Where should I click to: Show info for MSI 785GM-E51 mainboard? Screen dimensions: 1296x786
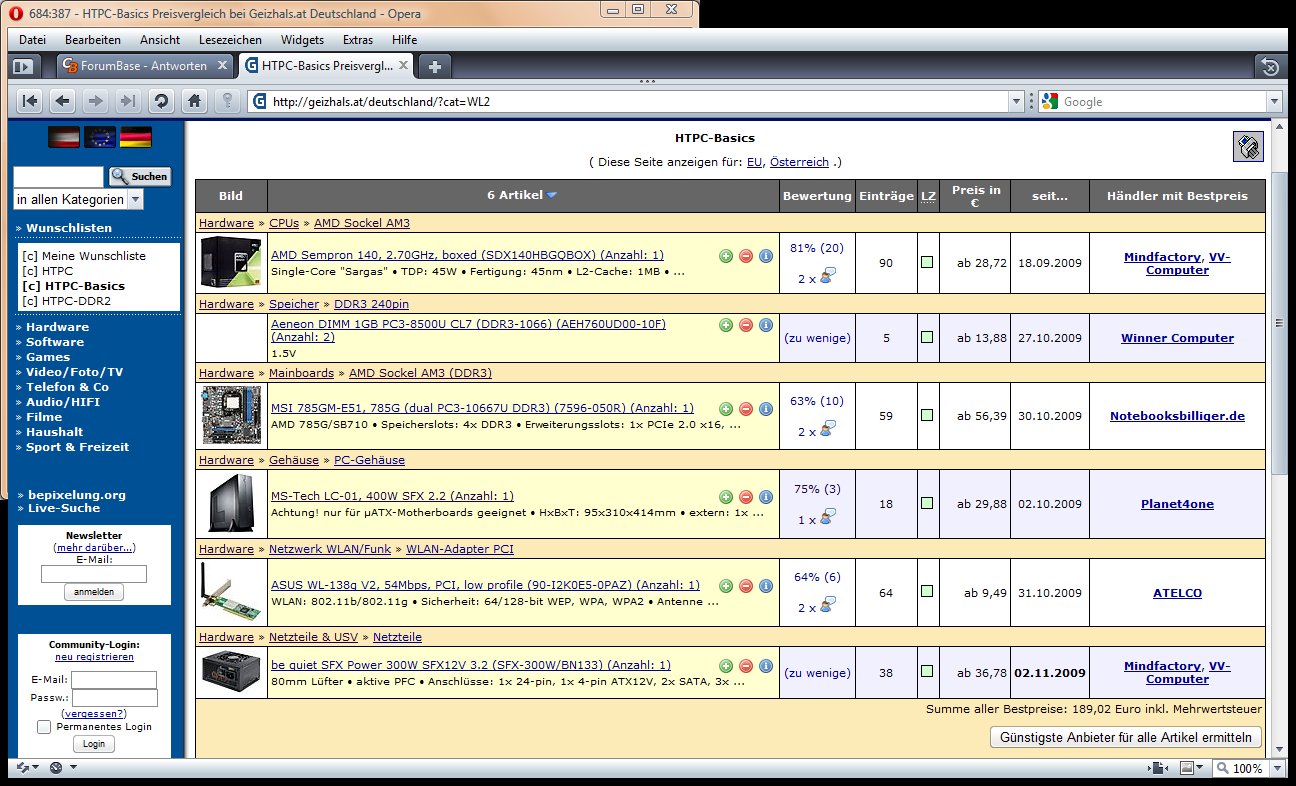click(766, 409)
